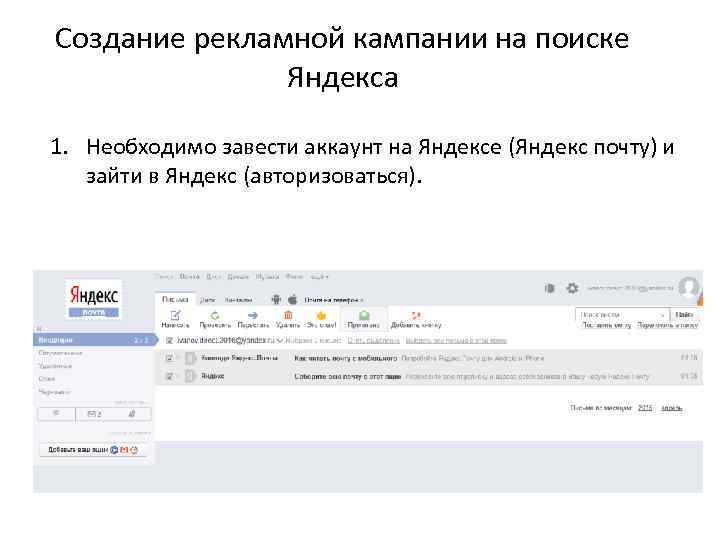Open the message about reading mail on mobile
Screen dimensions: 720x540
427,358
